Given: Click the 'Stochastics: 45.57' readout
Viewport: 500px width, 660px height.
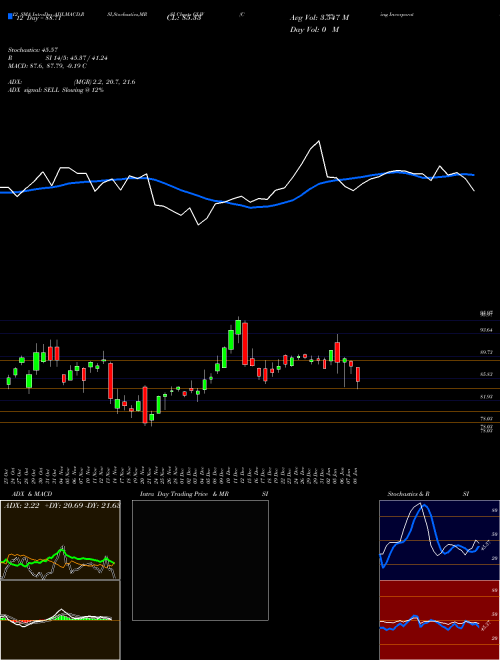Looking at the screenshot, I should click(32, 50).
